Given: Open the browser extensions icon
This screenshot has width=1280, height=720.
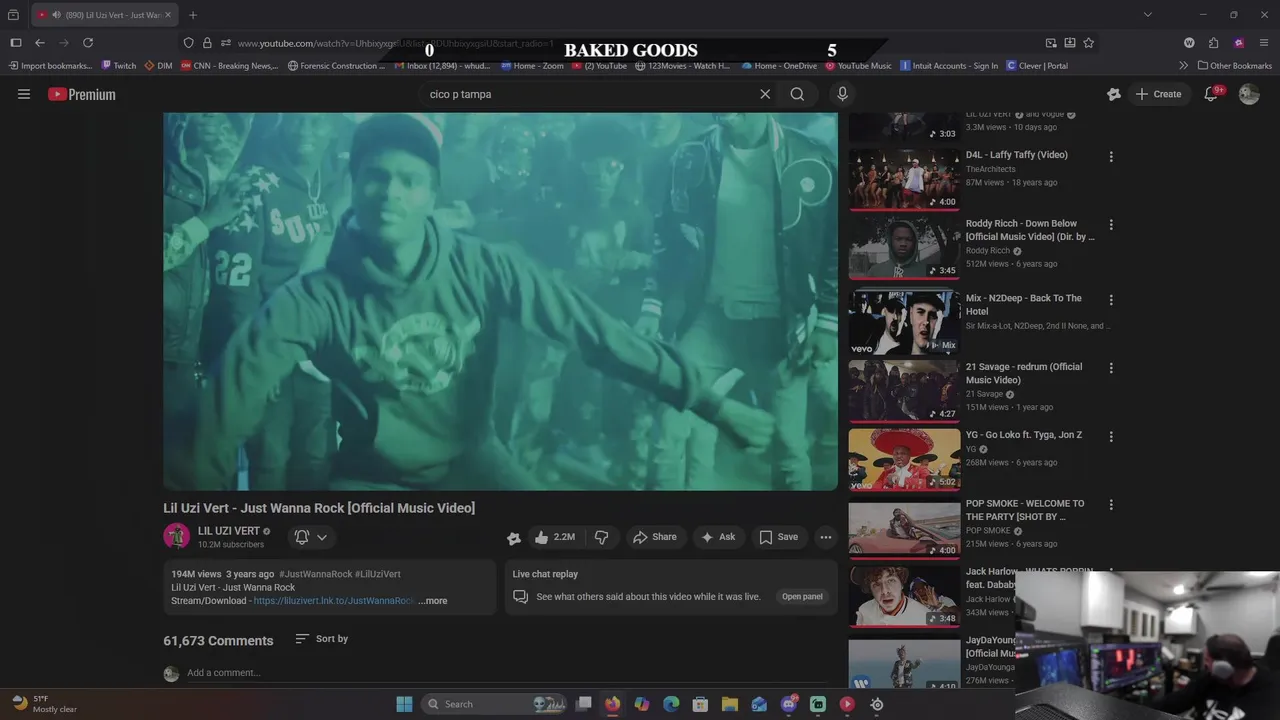Looking at the screenshot, I should (1213, 43).
